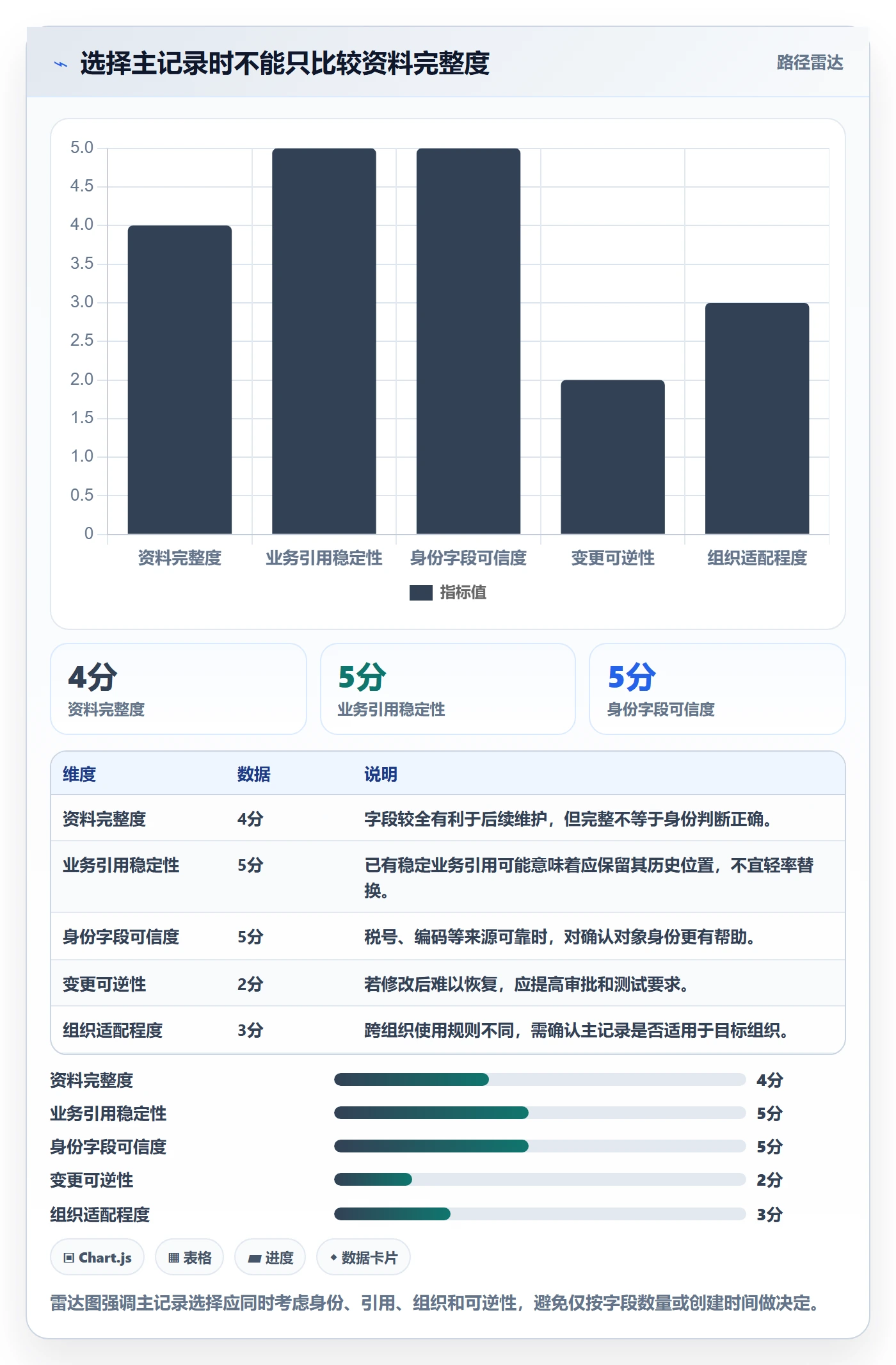Click the 2分 value beside progress bar
Screen dimensions: 896x1365
pos(770,1180)
